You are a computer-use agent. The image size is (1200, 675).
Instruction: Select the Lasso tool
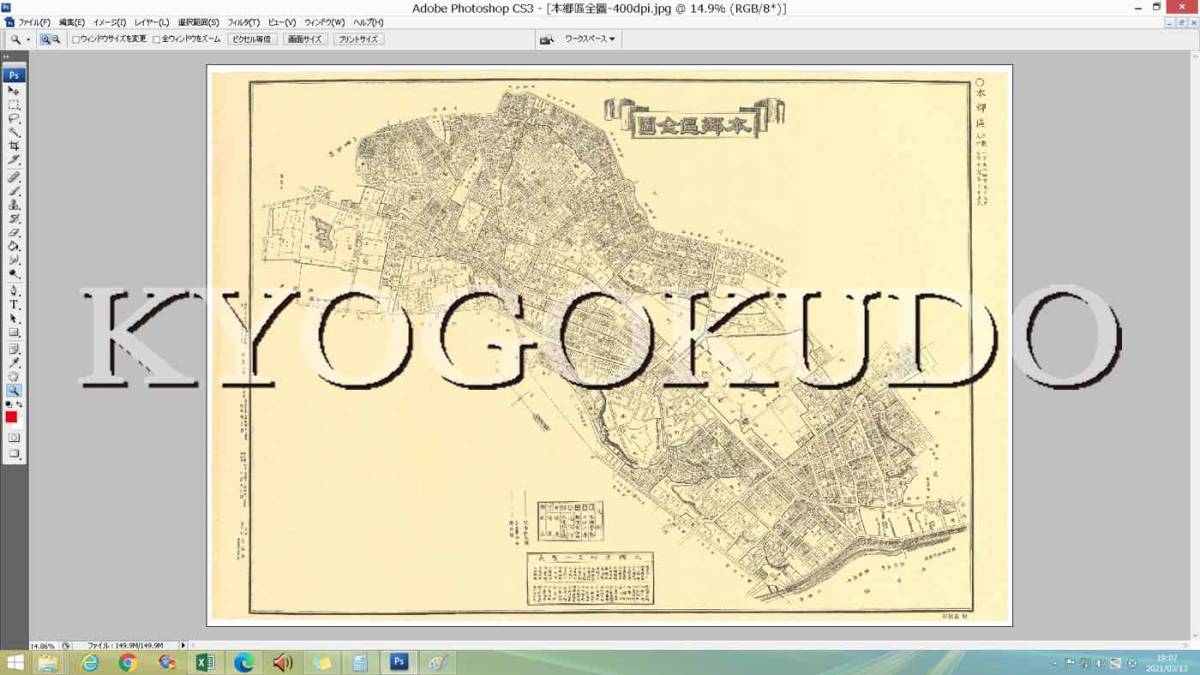pyautogui.click(x=14, y=118)
